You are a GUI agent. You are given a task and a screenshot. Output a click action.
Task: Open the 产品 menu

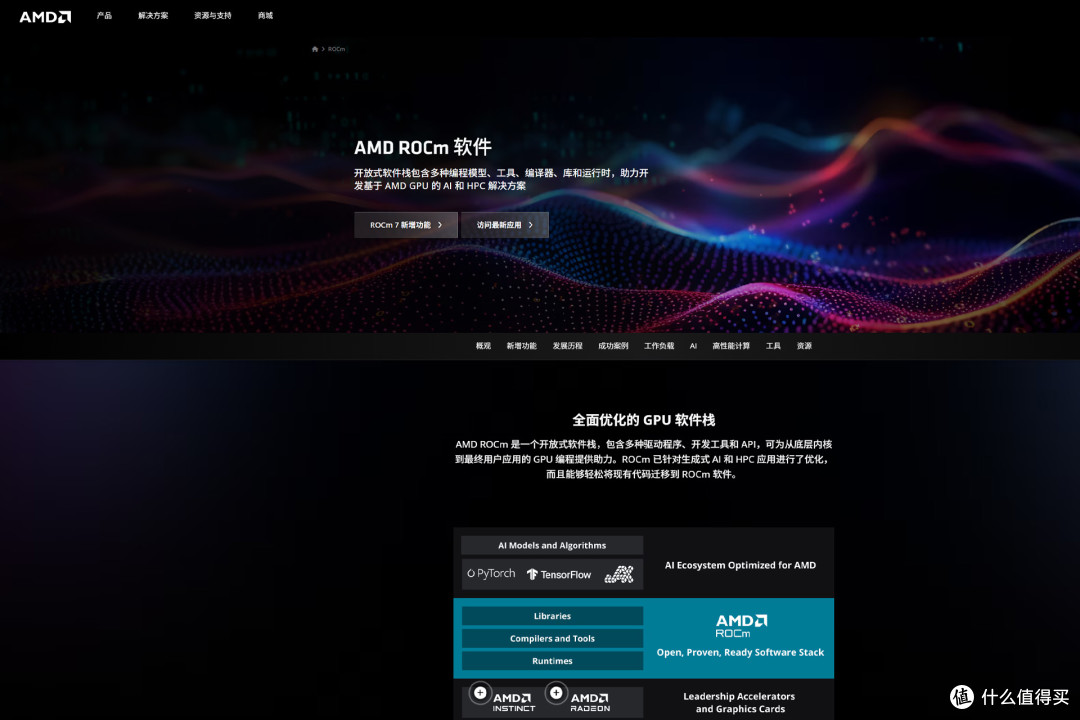click(x=104, y=15)
